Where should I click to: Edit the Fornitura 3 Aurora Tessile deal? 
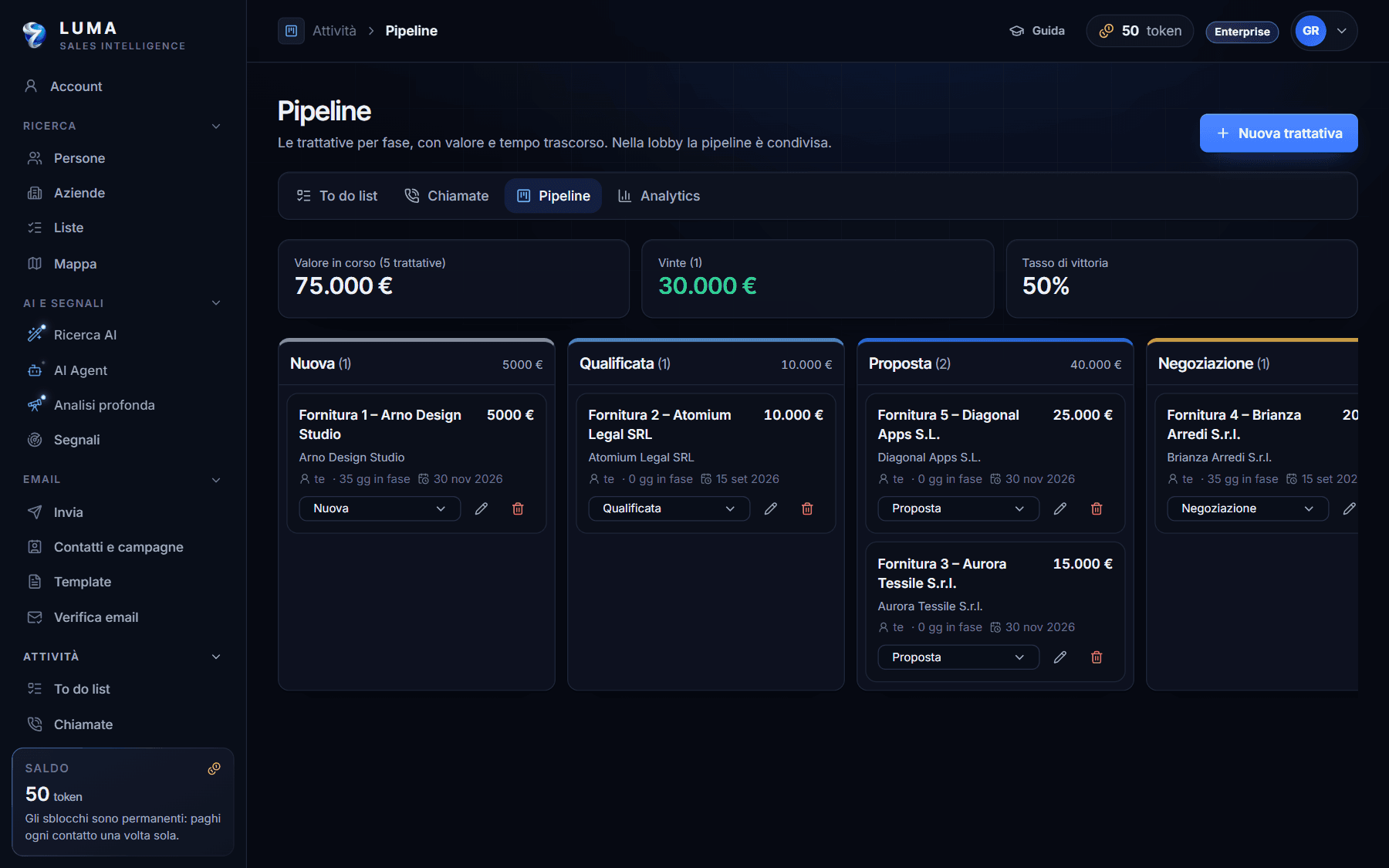click(1060, 657)
